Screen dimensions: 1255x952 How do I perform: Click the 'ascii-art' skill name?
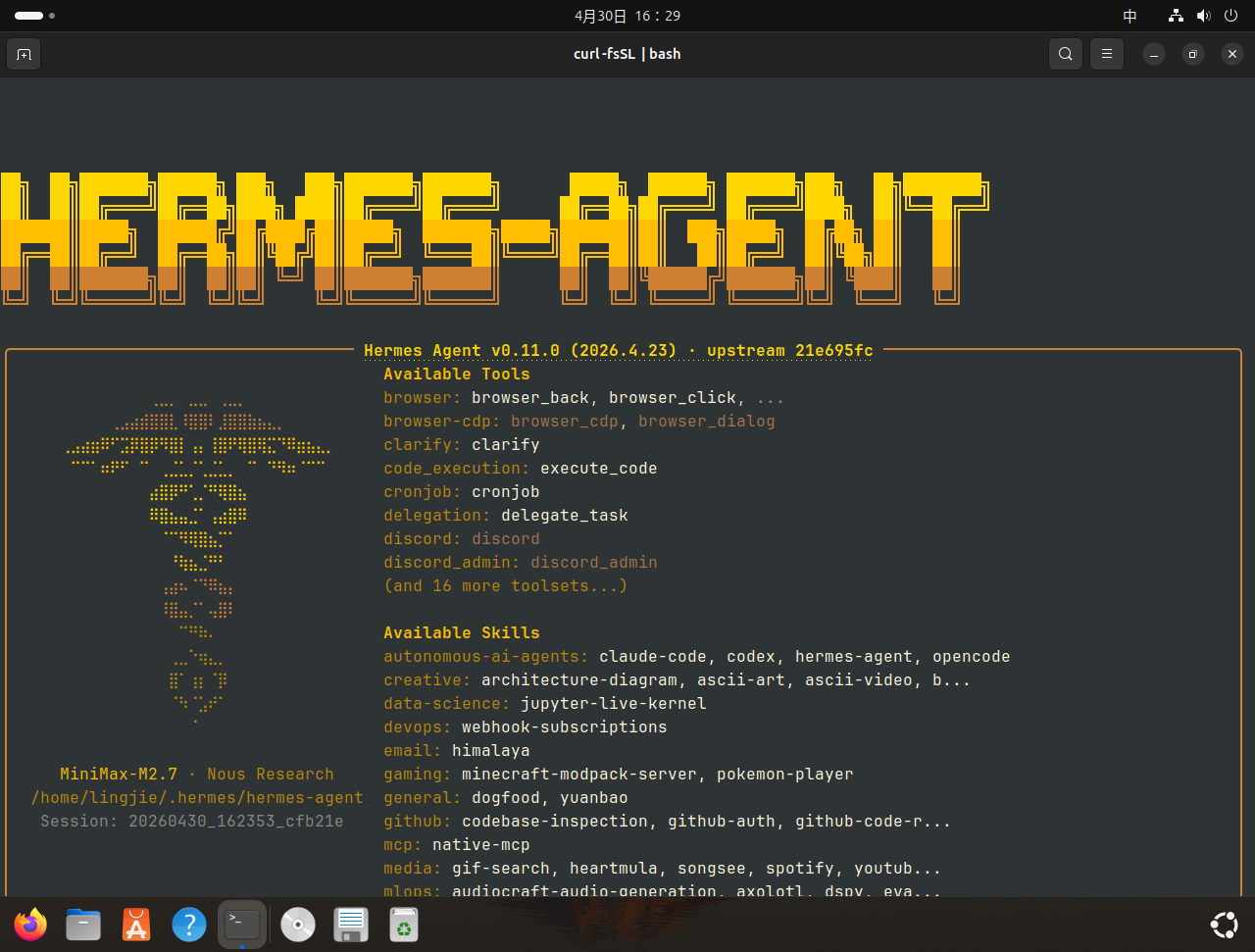coord(741,679)
